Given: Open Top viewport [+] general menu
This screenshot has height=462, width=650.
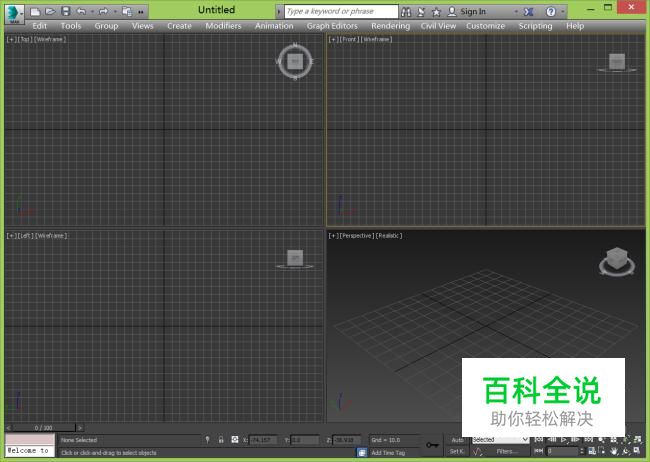Looking at the screenshot, I should pos(12,39).
